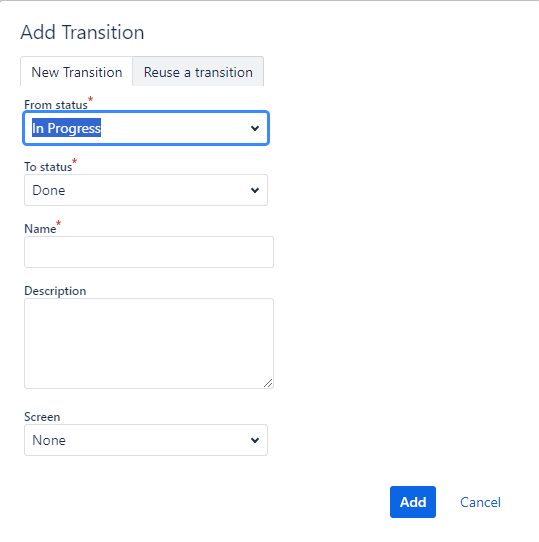The image size is (539, 542).
Task: Open the Reuse a transition tab
Action: 198,72
